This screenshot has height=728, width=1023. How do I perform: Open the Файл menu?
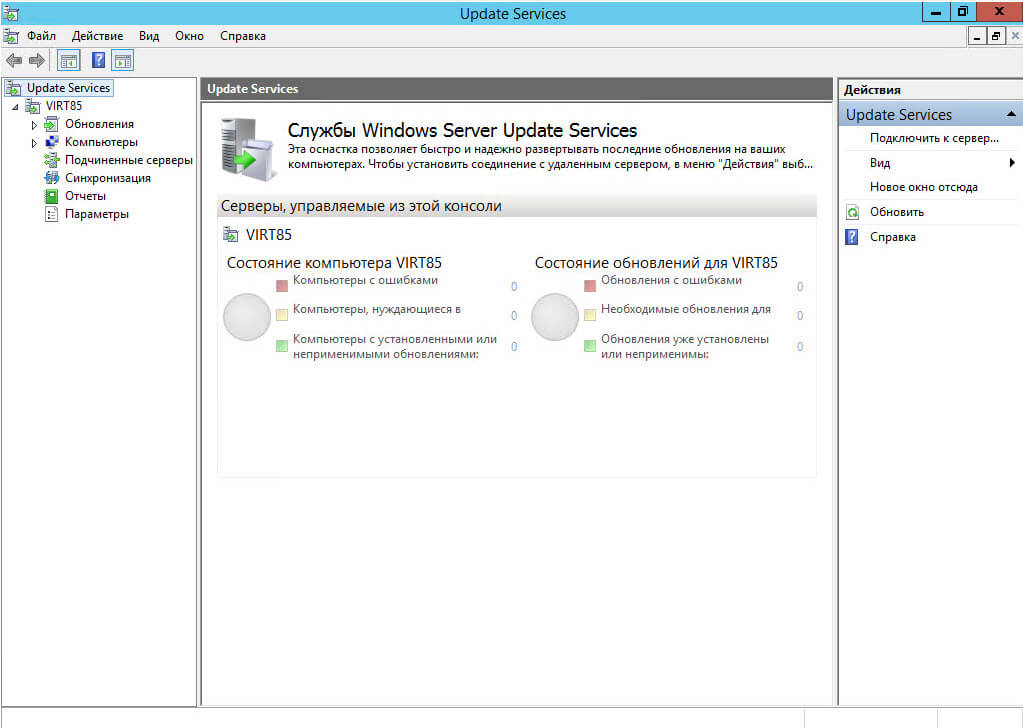(x=41, y=36)
